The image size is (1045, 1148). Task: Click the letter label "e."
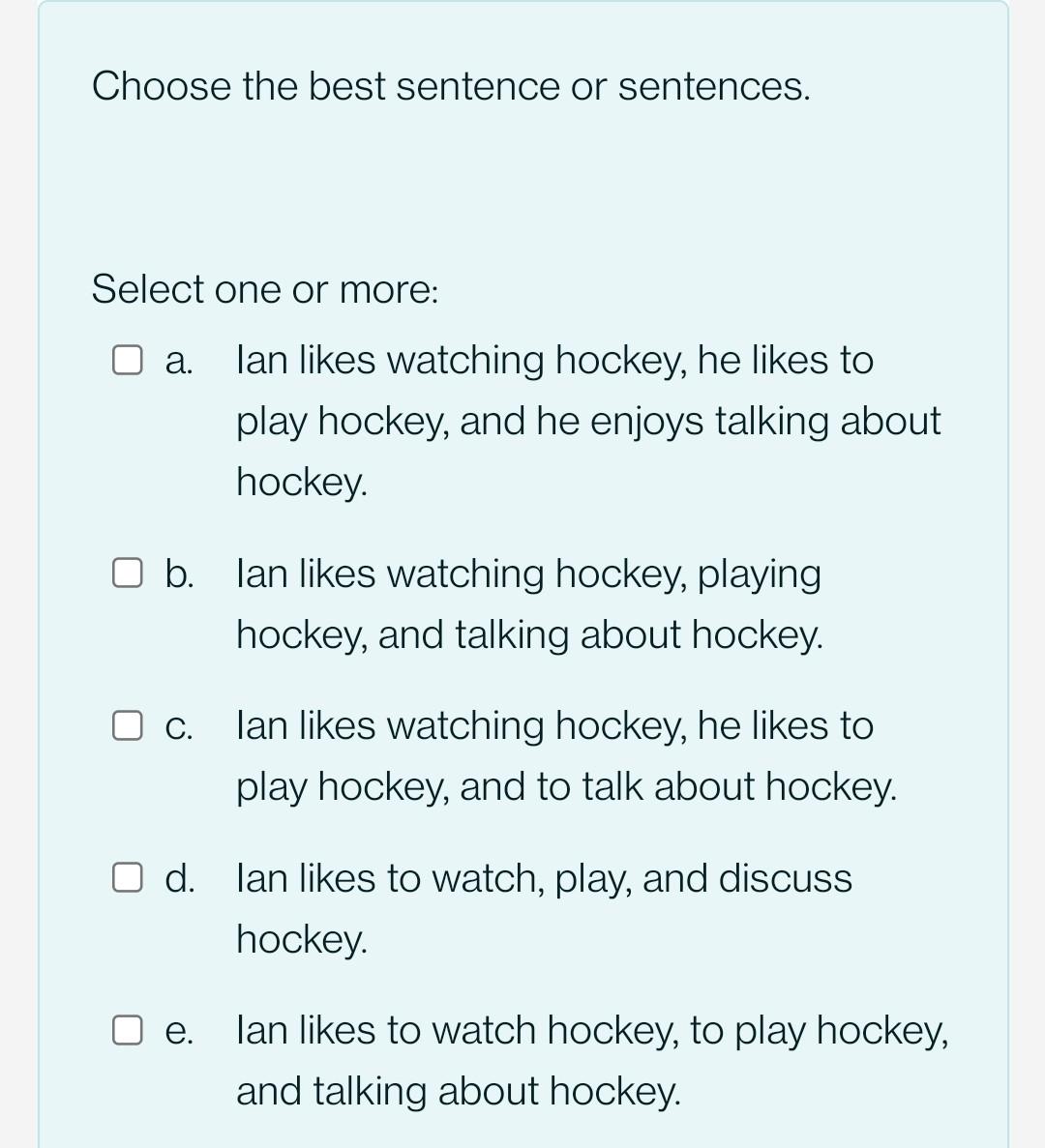179,1031
